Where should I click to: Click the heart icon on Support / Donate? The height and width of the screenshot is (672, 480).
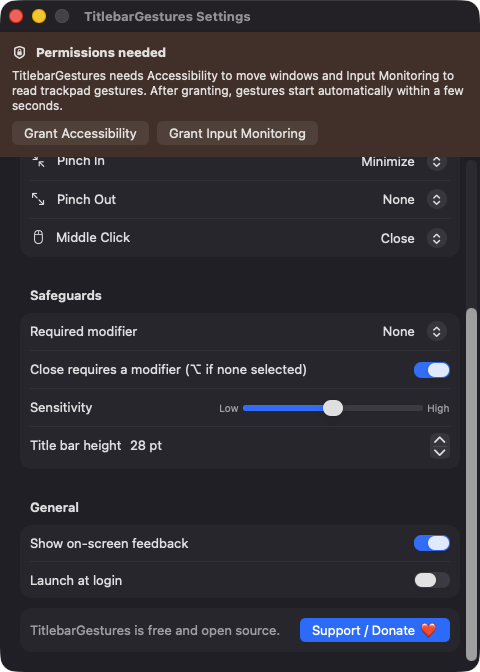(428, 630)
